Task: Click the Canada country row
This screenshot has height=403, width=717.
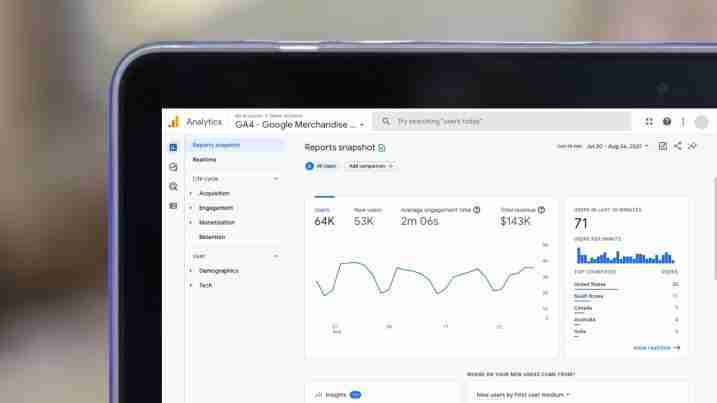Action: pyautogui.click(x=626, y=308)
